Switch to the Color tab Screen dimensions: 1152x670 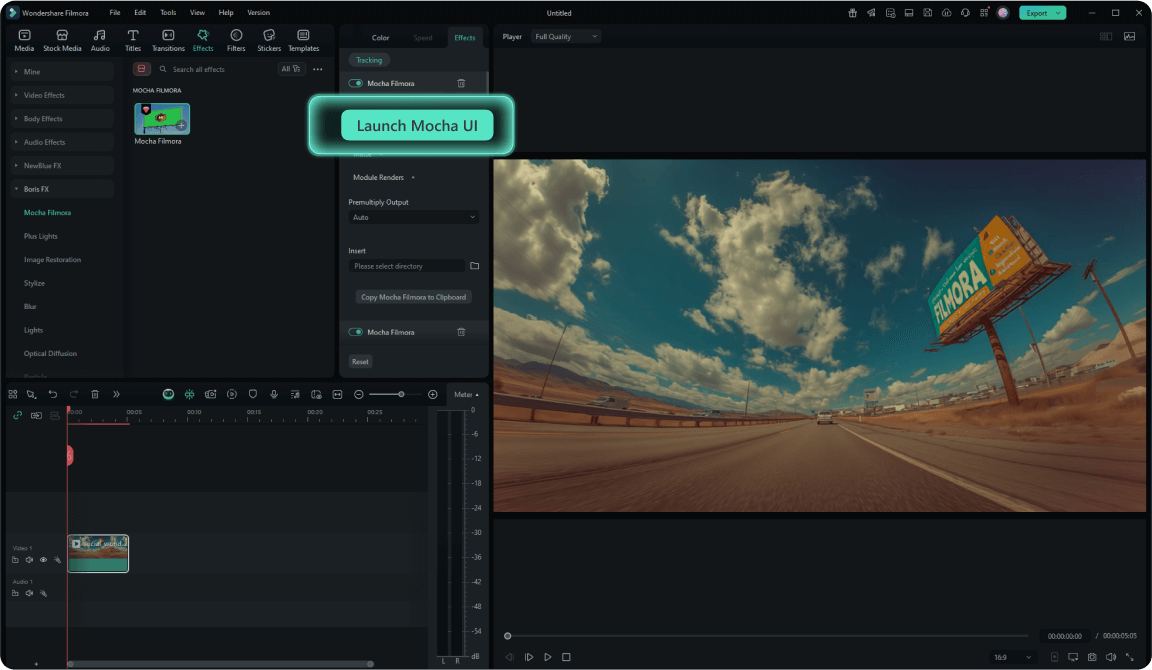(381, 37)
